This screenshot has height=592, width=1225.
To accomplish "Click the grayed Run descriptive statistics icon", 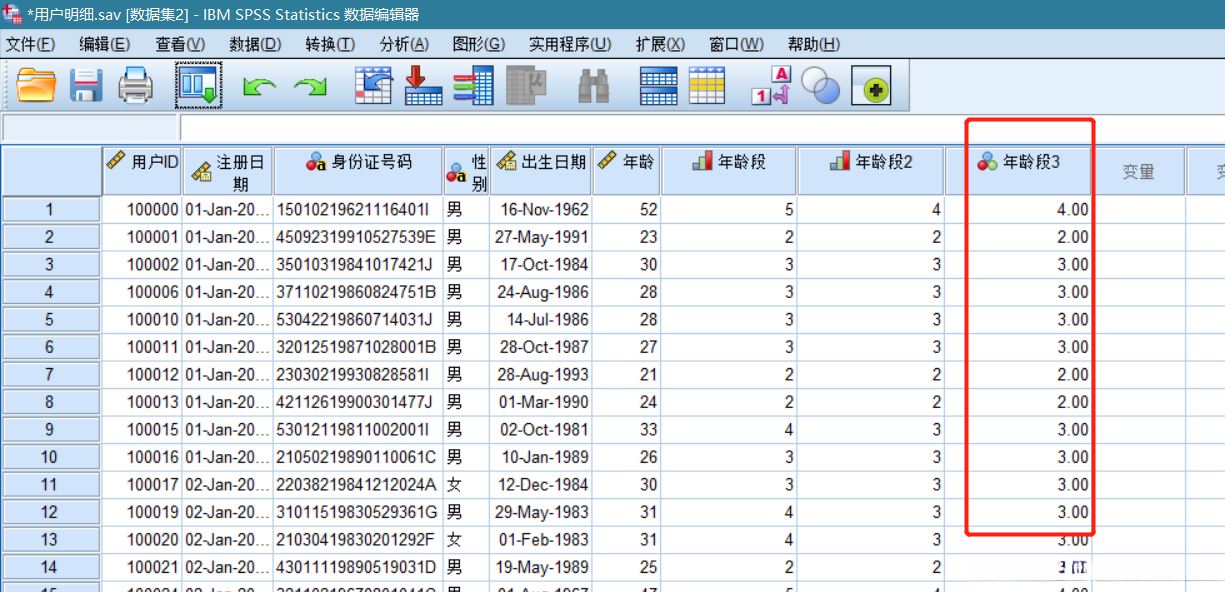I will pos(526,86).
